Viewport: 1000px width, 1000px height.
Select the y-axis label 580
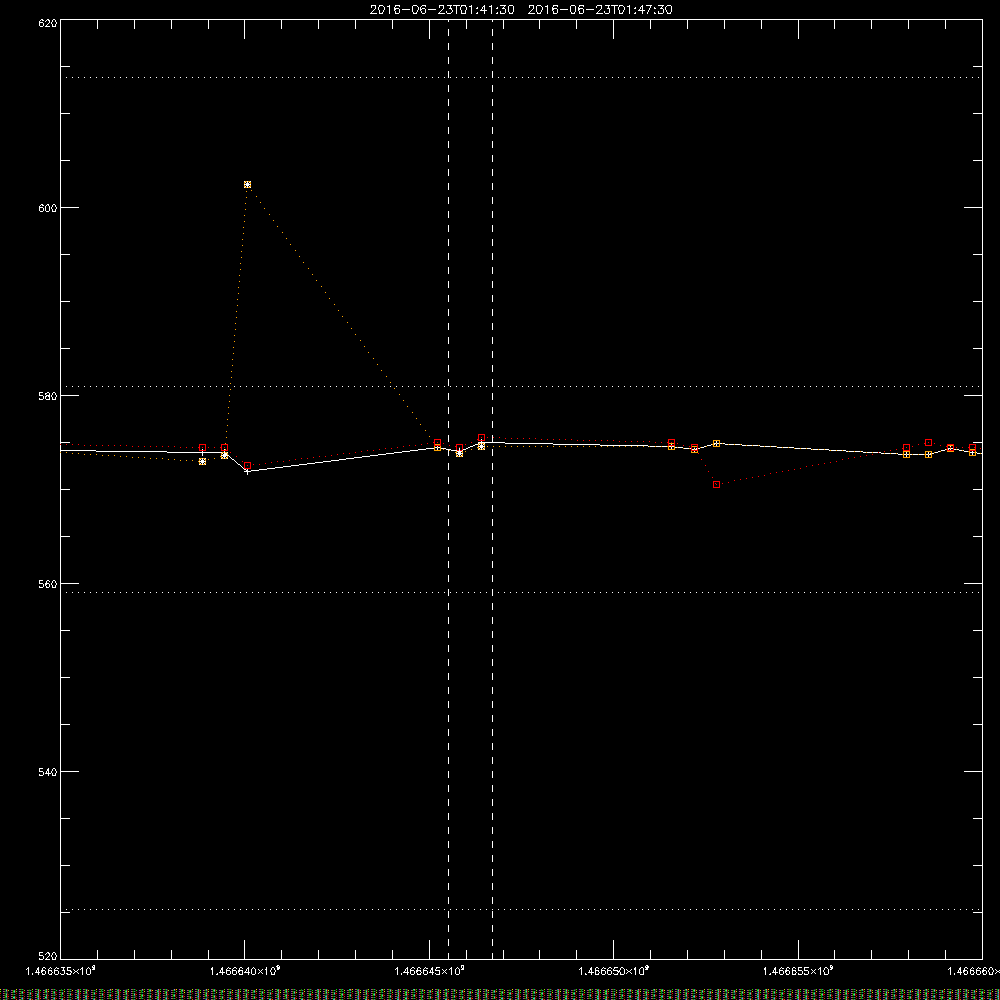pos(48,395)
